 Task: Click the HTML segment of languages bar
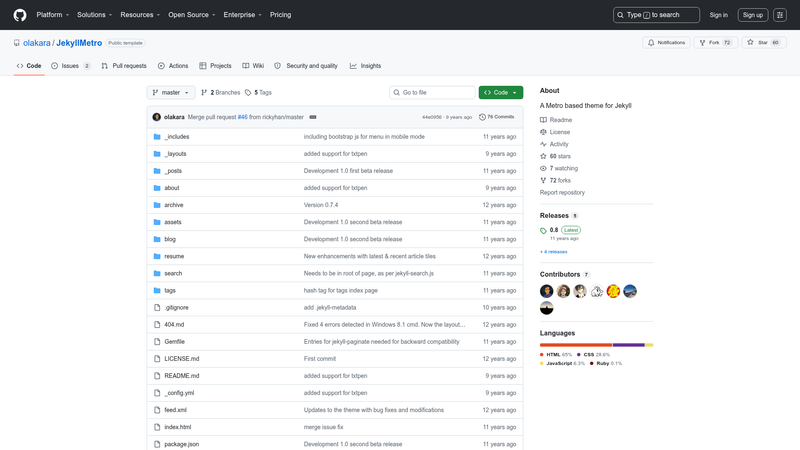coord(576,345)
